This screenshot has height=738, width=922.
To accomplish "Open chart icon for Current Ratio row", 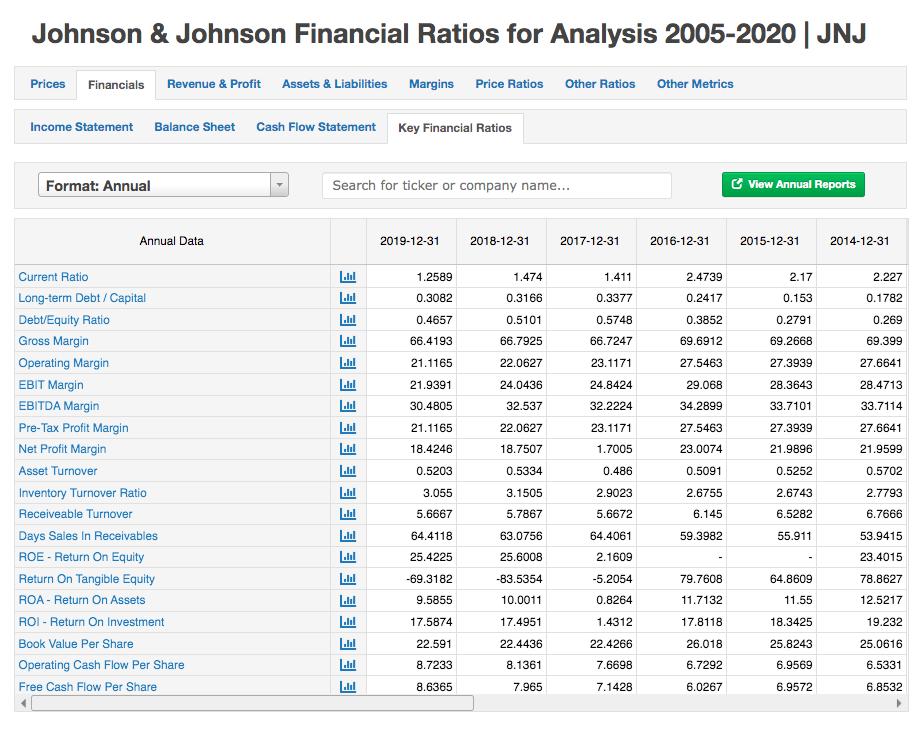I will click(x=348, y=276).
